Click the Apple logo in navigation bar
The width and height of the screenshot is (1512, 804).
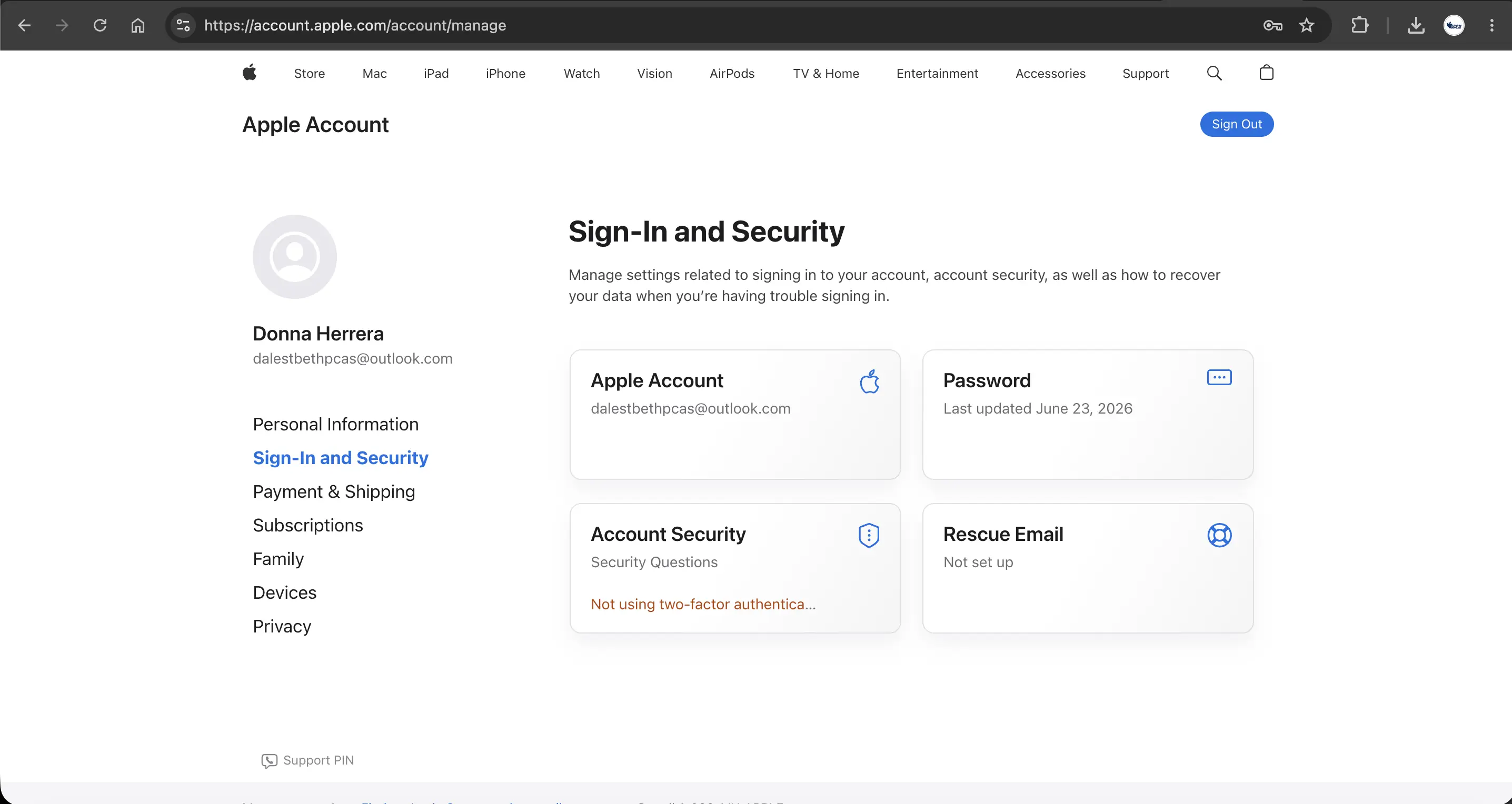click(250, 73)
